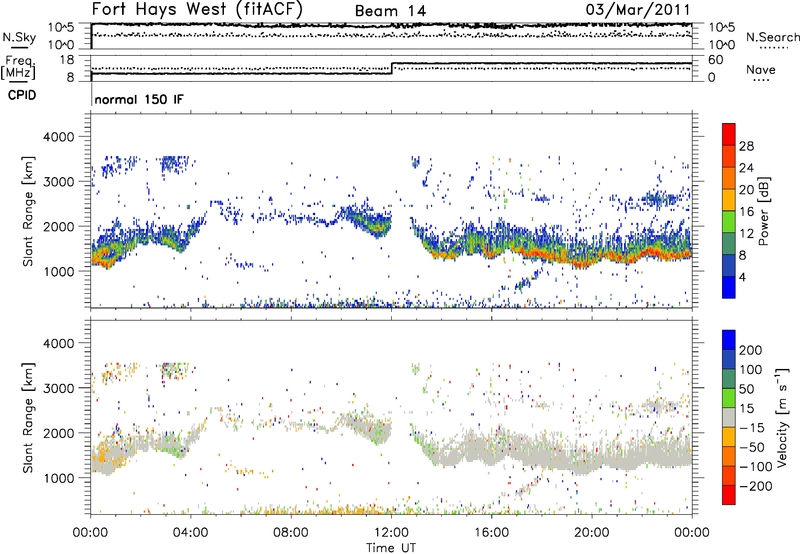Click the frequency step at 12:00 in frequency panel
Screen dimensions: 800x554
point(392,68)
